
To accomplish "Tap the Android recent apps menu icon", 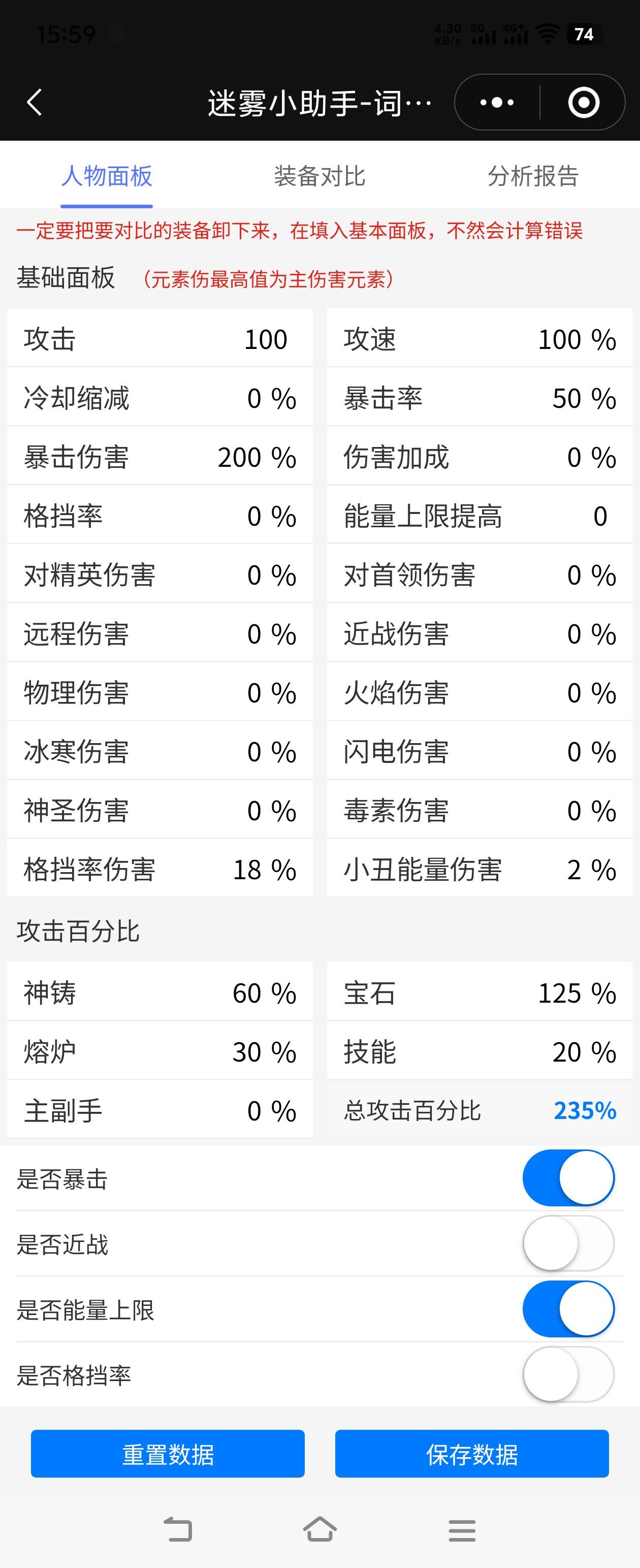I will (462, 1530).
